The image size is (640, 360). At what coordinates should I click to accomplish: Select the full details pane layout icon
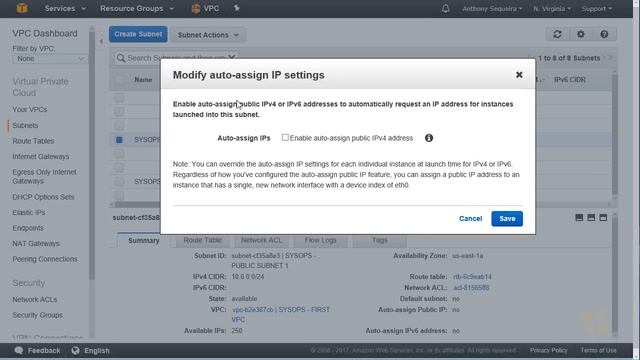[603, 218]
